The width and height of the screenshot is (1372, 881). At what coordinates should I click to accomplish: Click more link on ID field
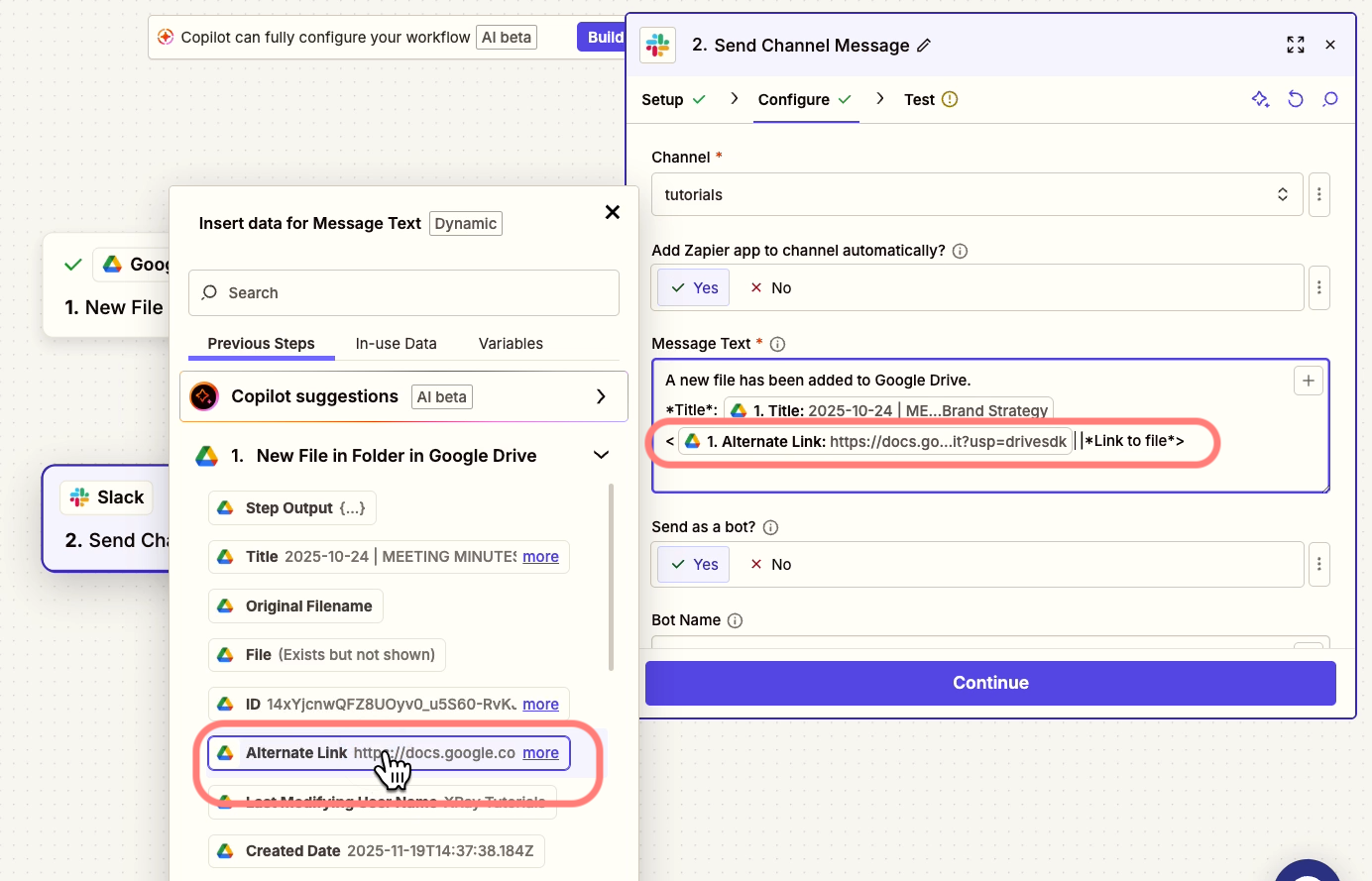[x=540, y=705]
